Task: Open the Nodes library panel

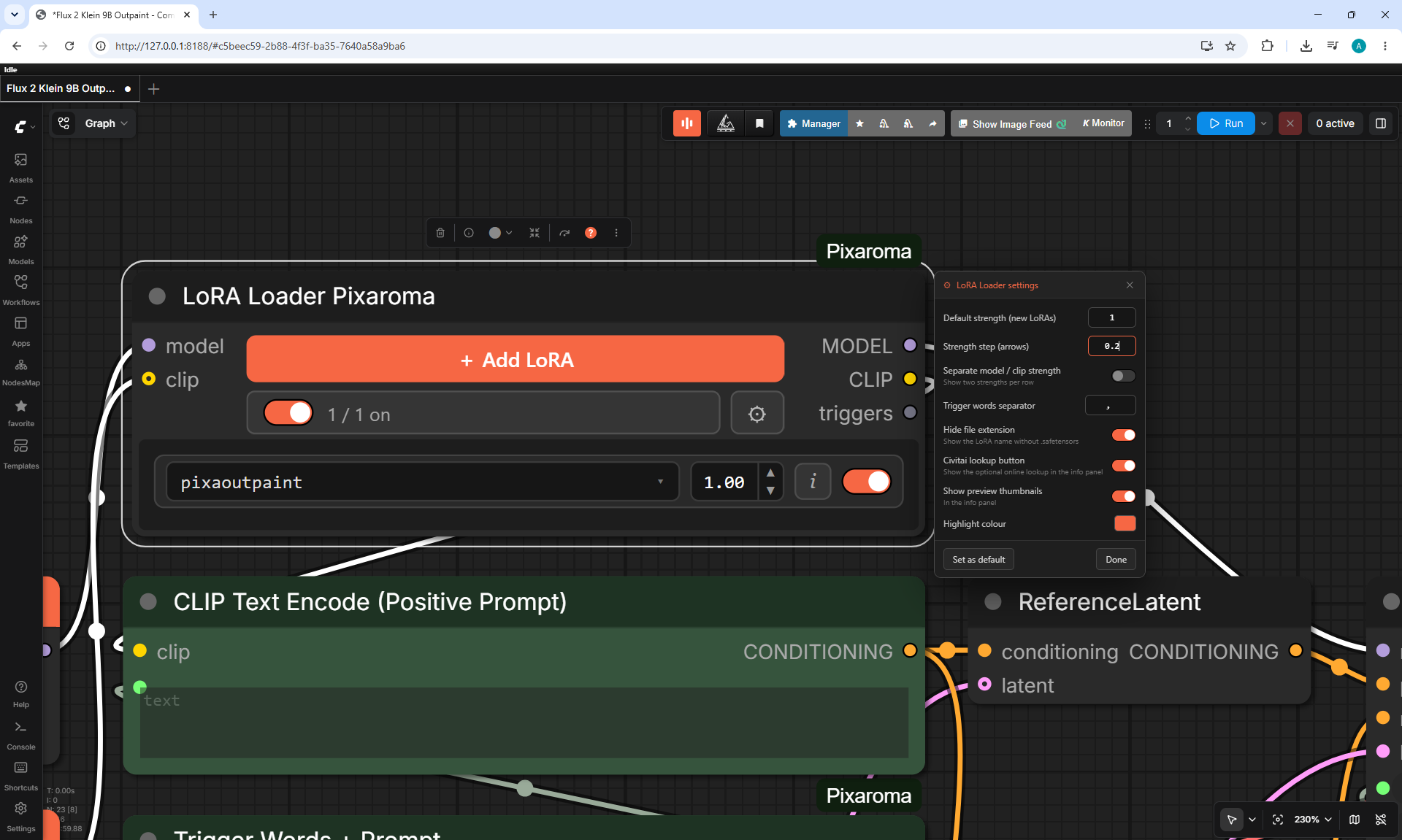Action: pos(20,209)
